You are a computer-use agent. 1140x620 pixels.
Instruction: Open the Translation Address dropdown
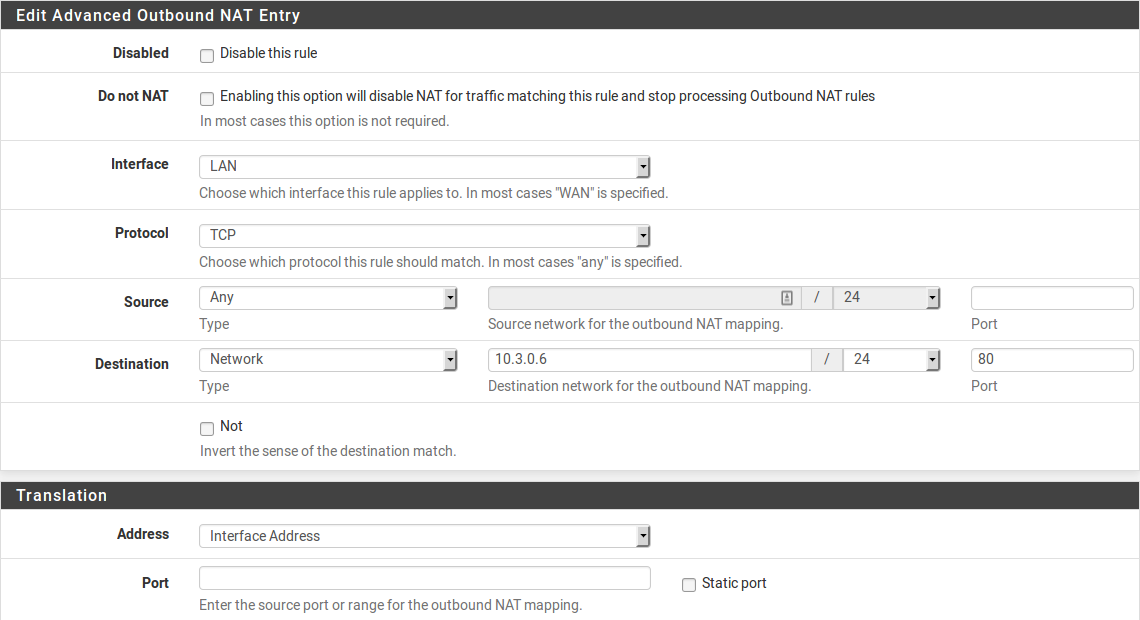coord(425,537)
